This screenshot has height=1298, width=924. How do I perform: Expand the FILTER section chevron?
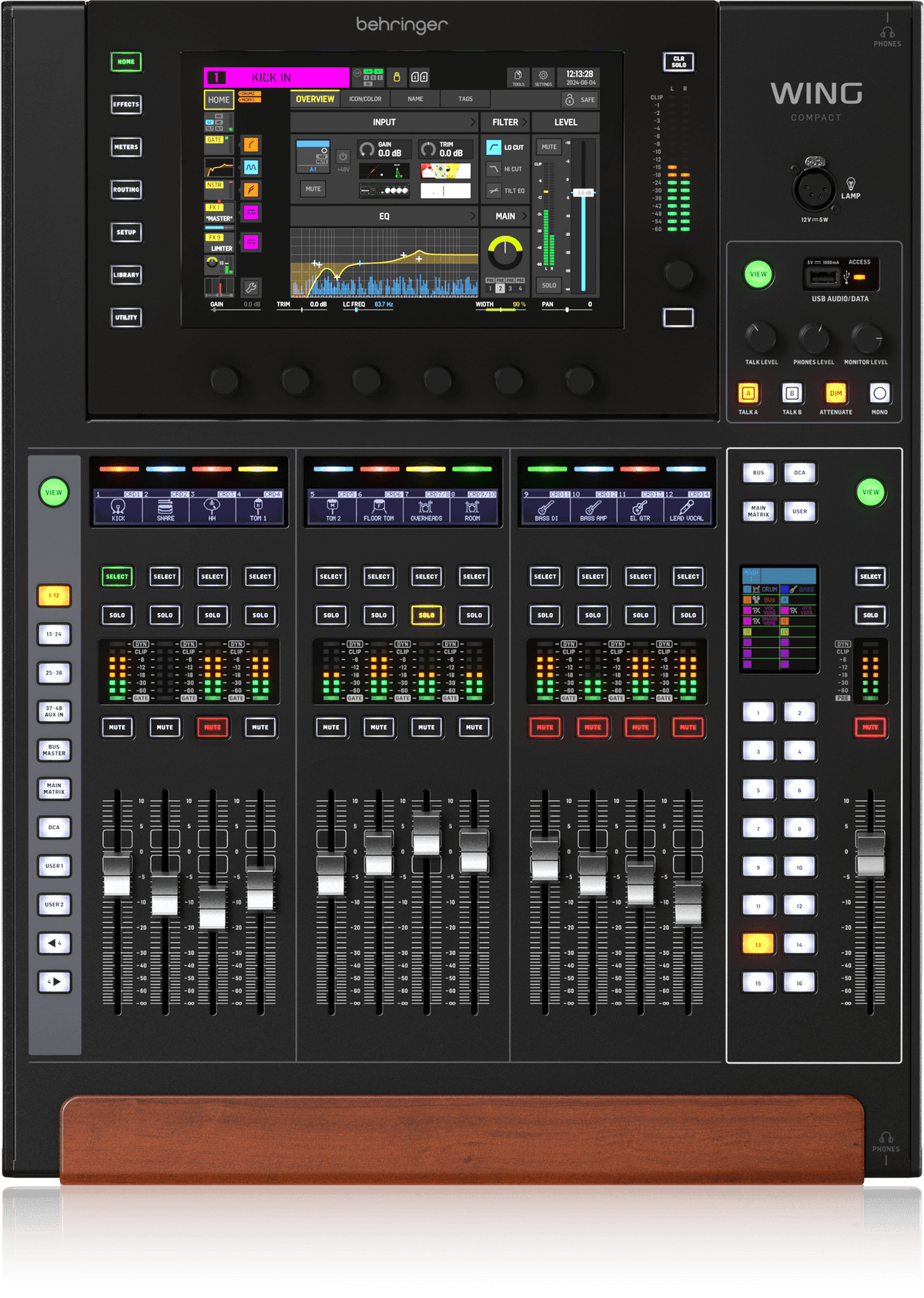[524, 122]
